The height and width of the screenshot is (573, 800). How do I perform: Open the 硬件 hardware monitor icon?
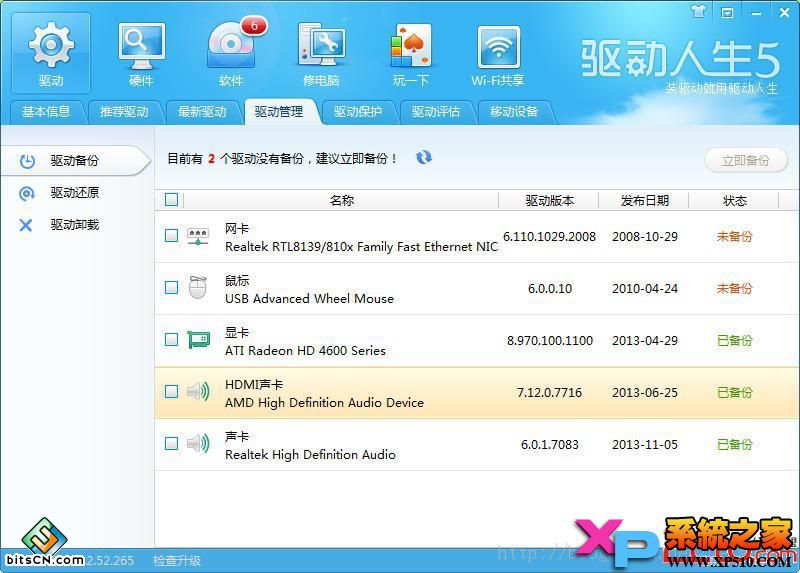coord(141,53)
